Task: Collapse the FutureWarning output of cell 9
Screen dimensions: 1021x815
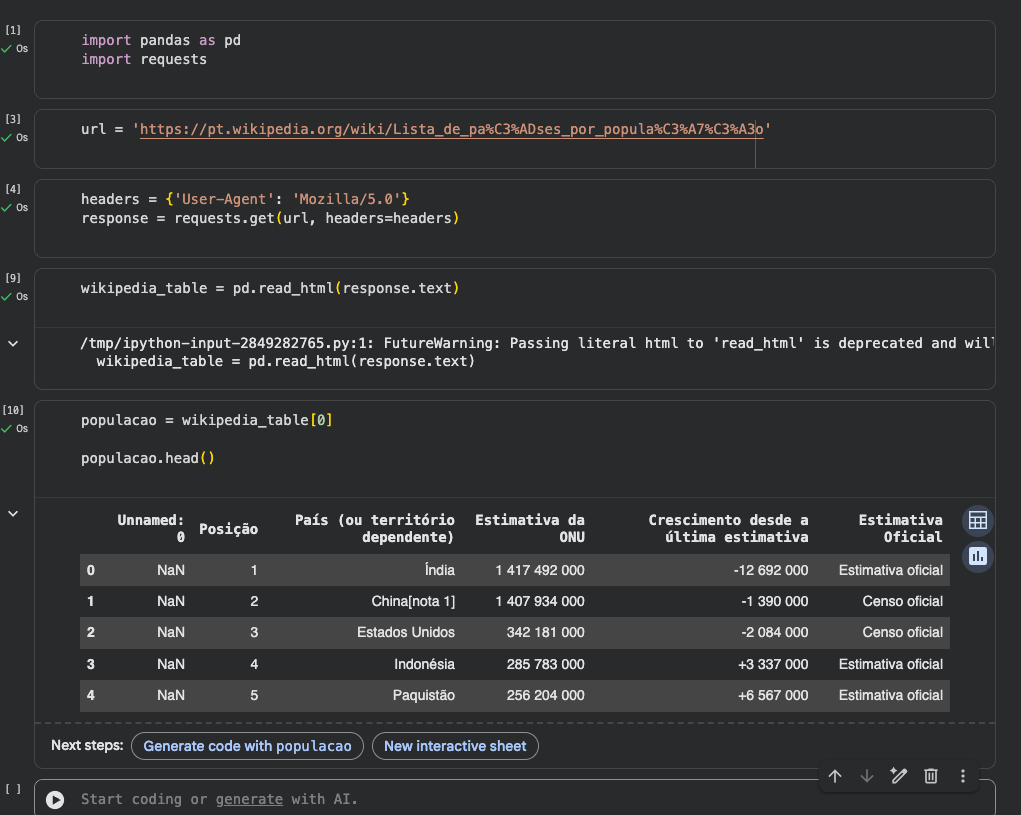Action: [x=13, y=343]
